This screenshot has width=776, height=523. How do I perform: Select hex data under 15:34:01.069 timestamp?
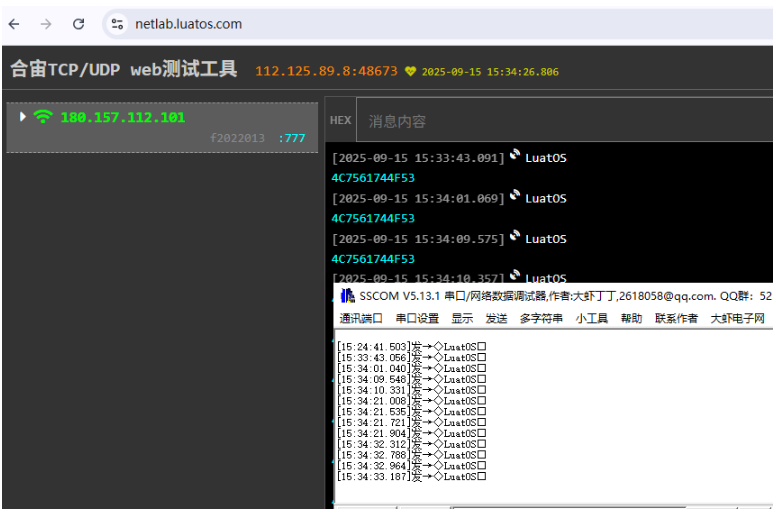(x=373, y=219)
